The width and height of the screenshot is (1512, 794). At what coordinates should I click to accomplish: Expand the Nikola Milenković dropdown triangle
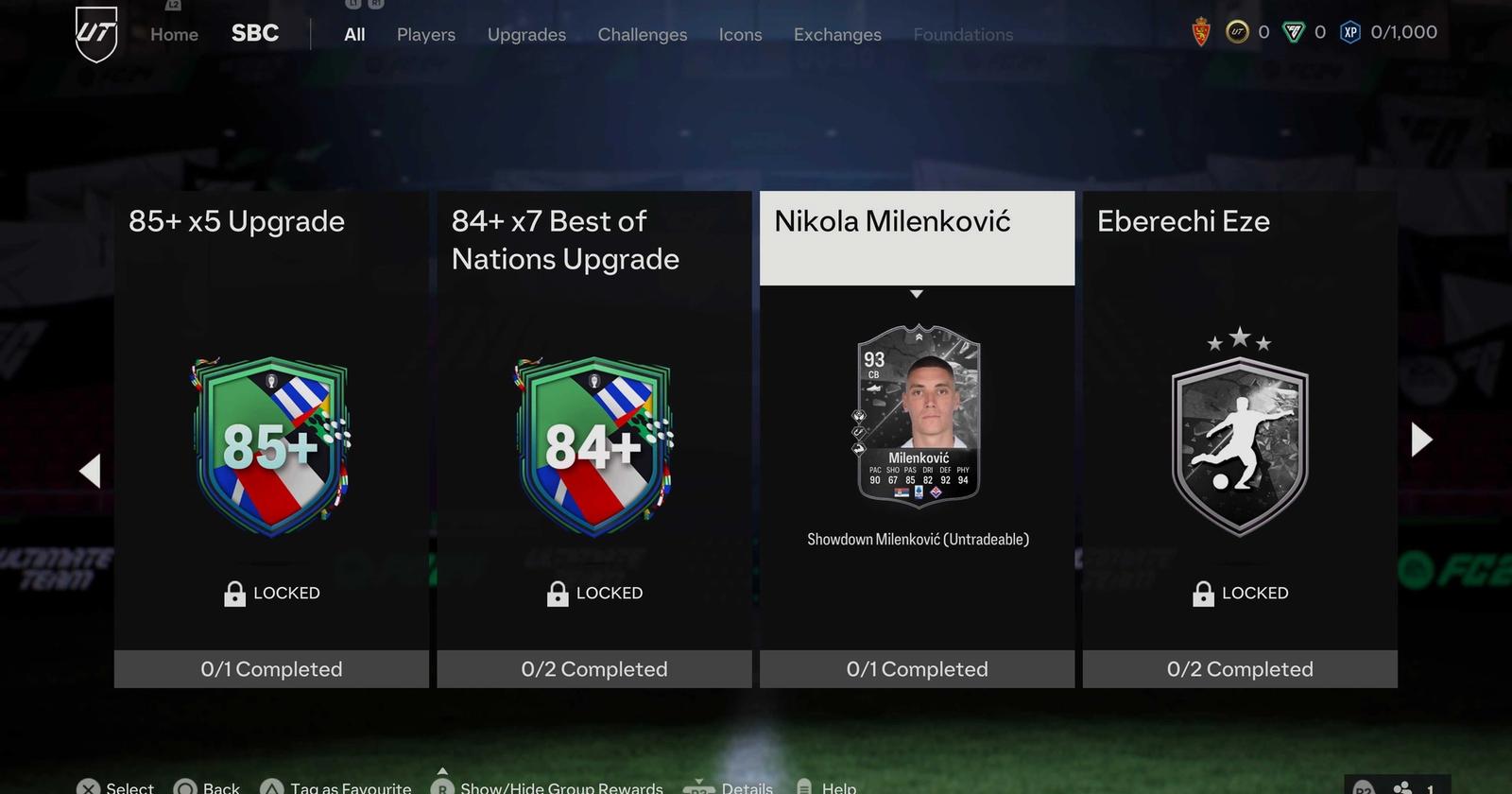[916, 294]
